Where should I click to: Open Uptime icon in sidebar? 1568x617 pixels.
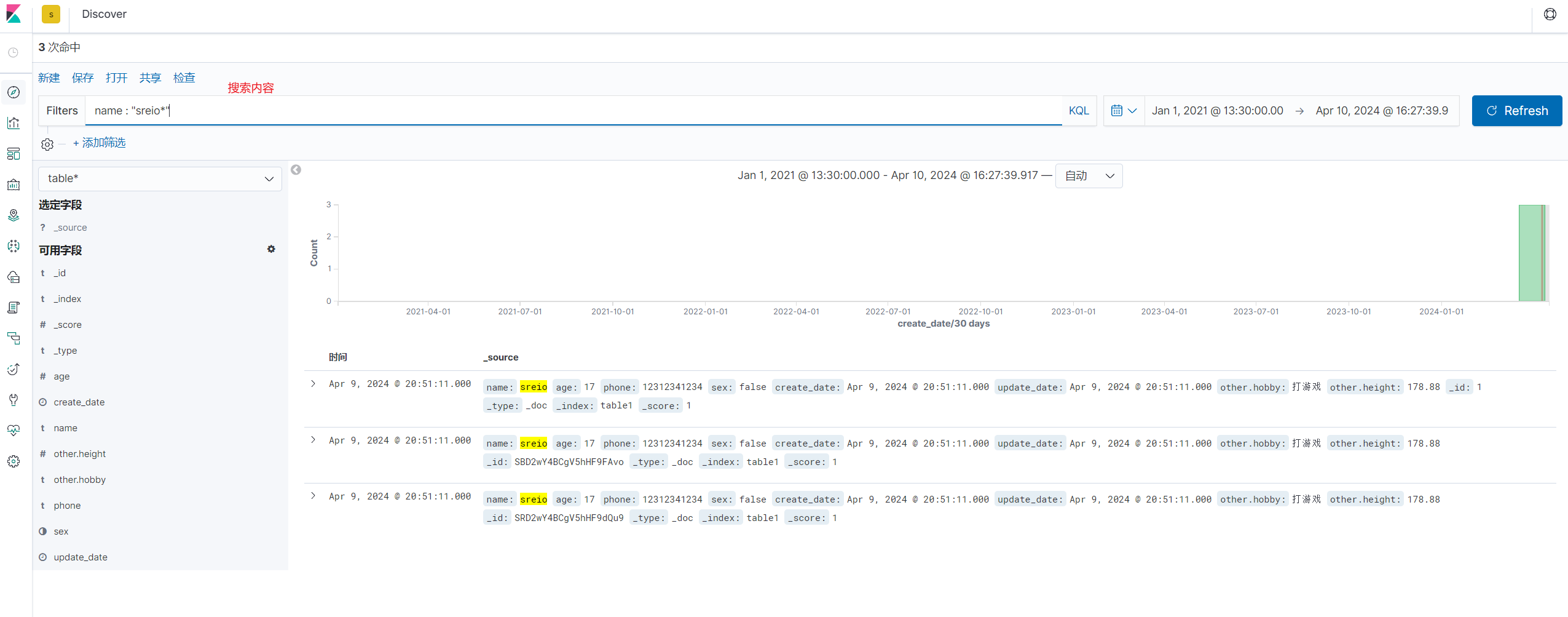pyautogui.click(x=14, y=369)
